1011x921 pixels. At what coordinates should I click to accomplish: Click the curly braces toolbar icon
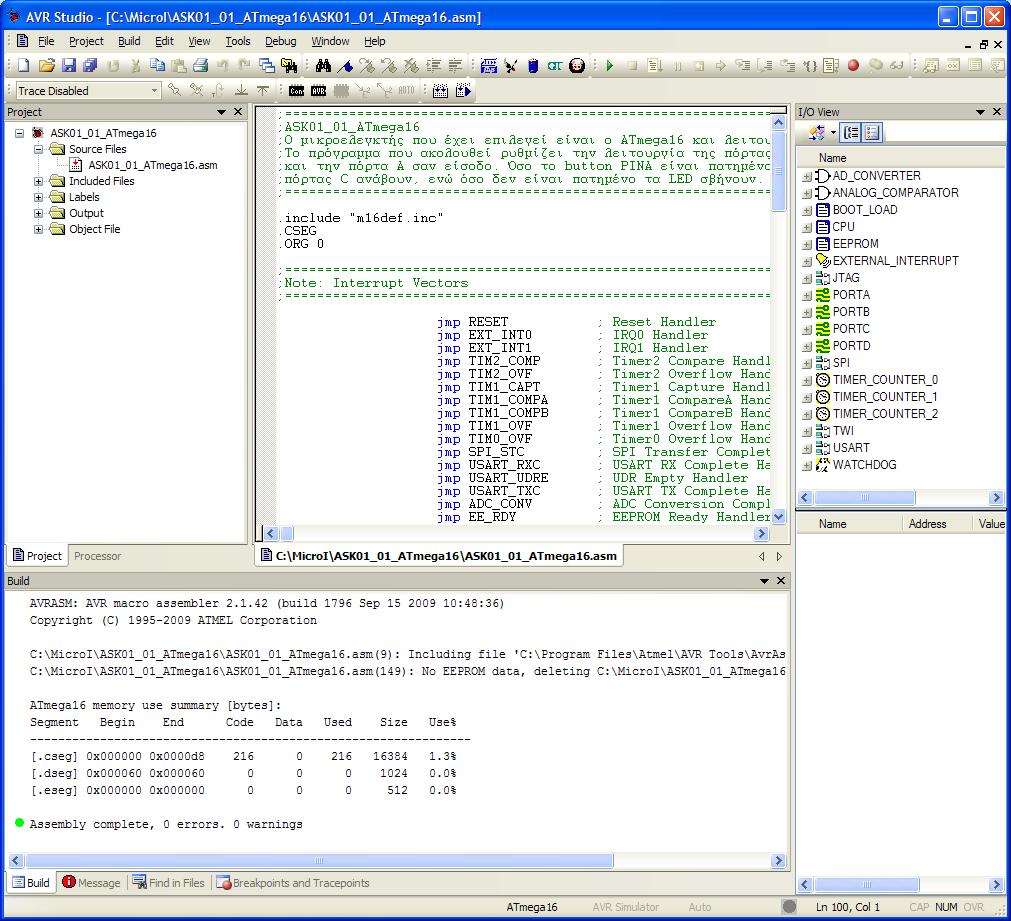(x=810, y=66)
